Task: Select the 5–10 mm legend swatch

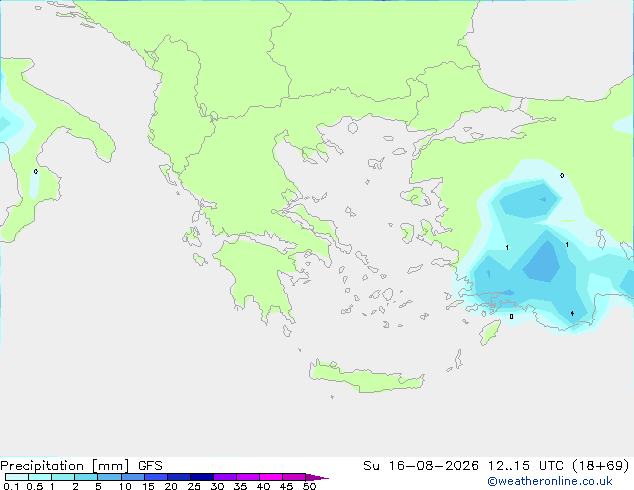Action: coord(109,477)
